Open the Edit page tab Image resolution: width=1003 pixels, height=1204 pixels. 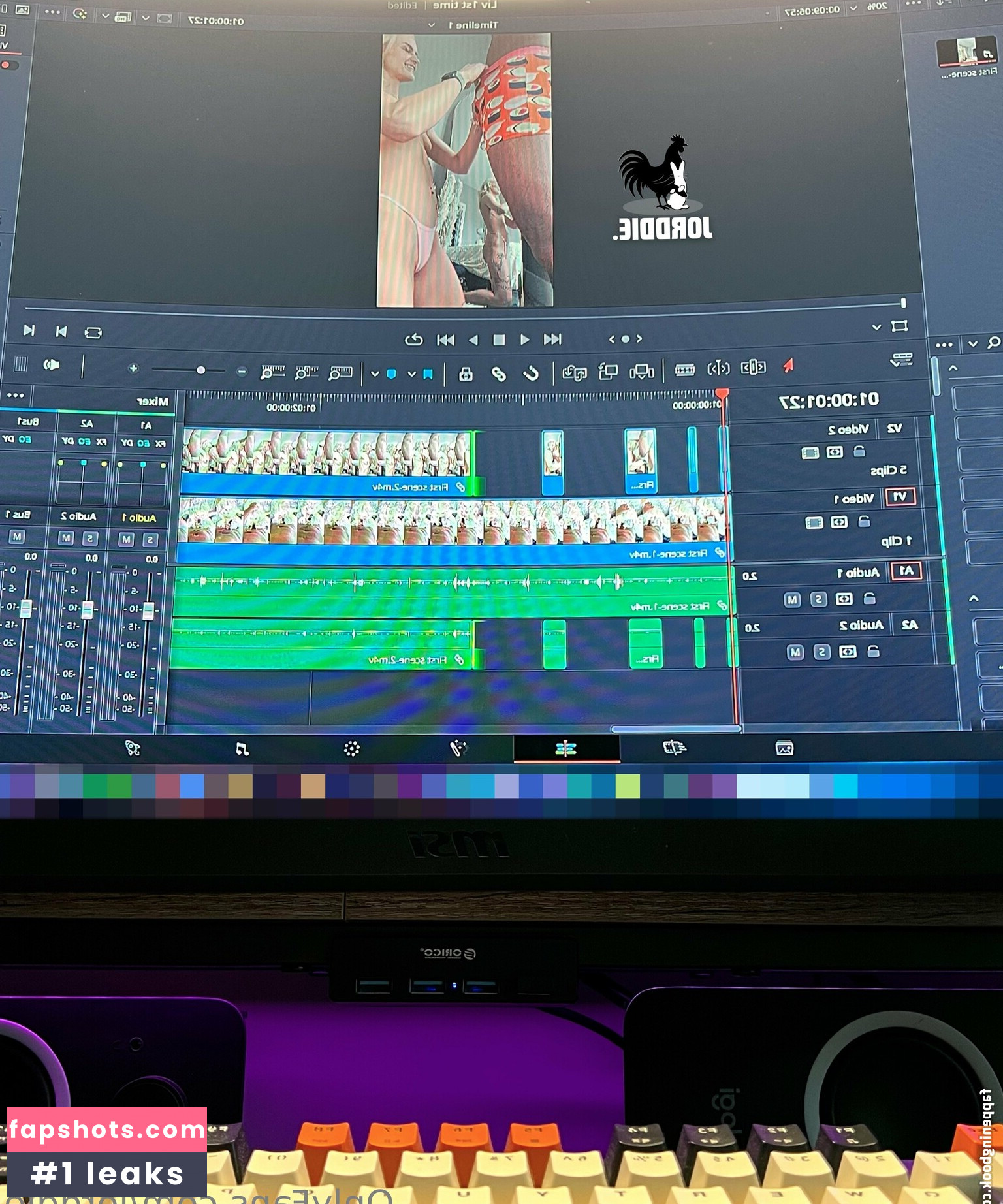(x=565, y=748)
